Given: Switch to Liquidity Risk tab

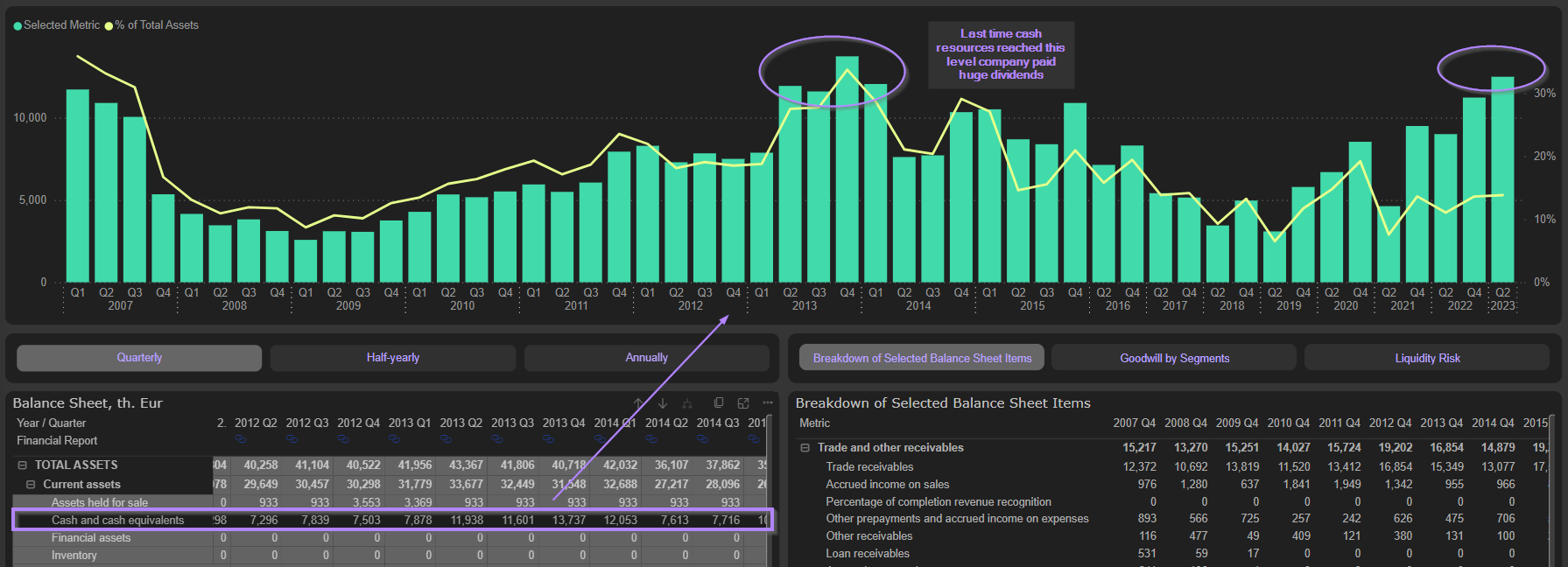Looking at the screenshot, I should [x=1427, y=358].
